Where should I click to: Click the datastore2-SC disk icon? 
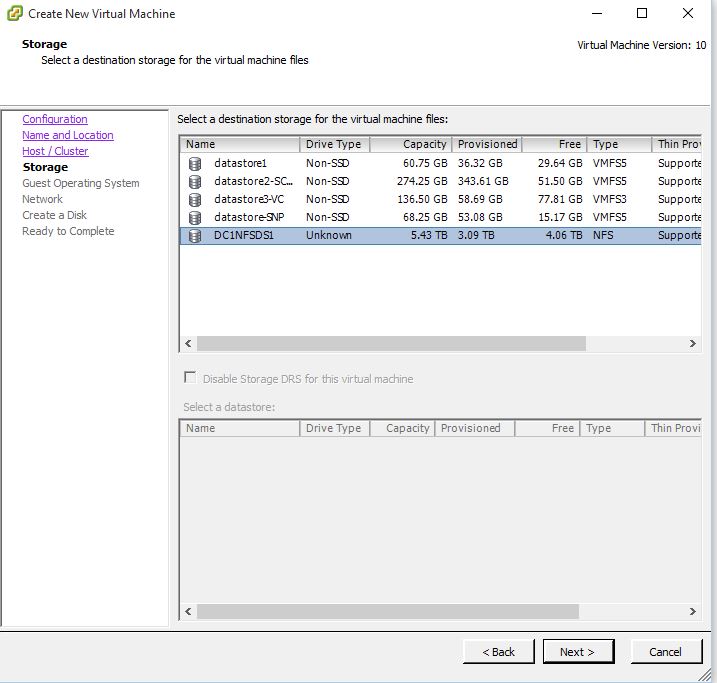(195, 181)
